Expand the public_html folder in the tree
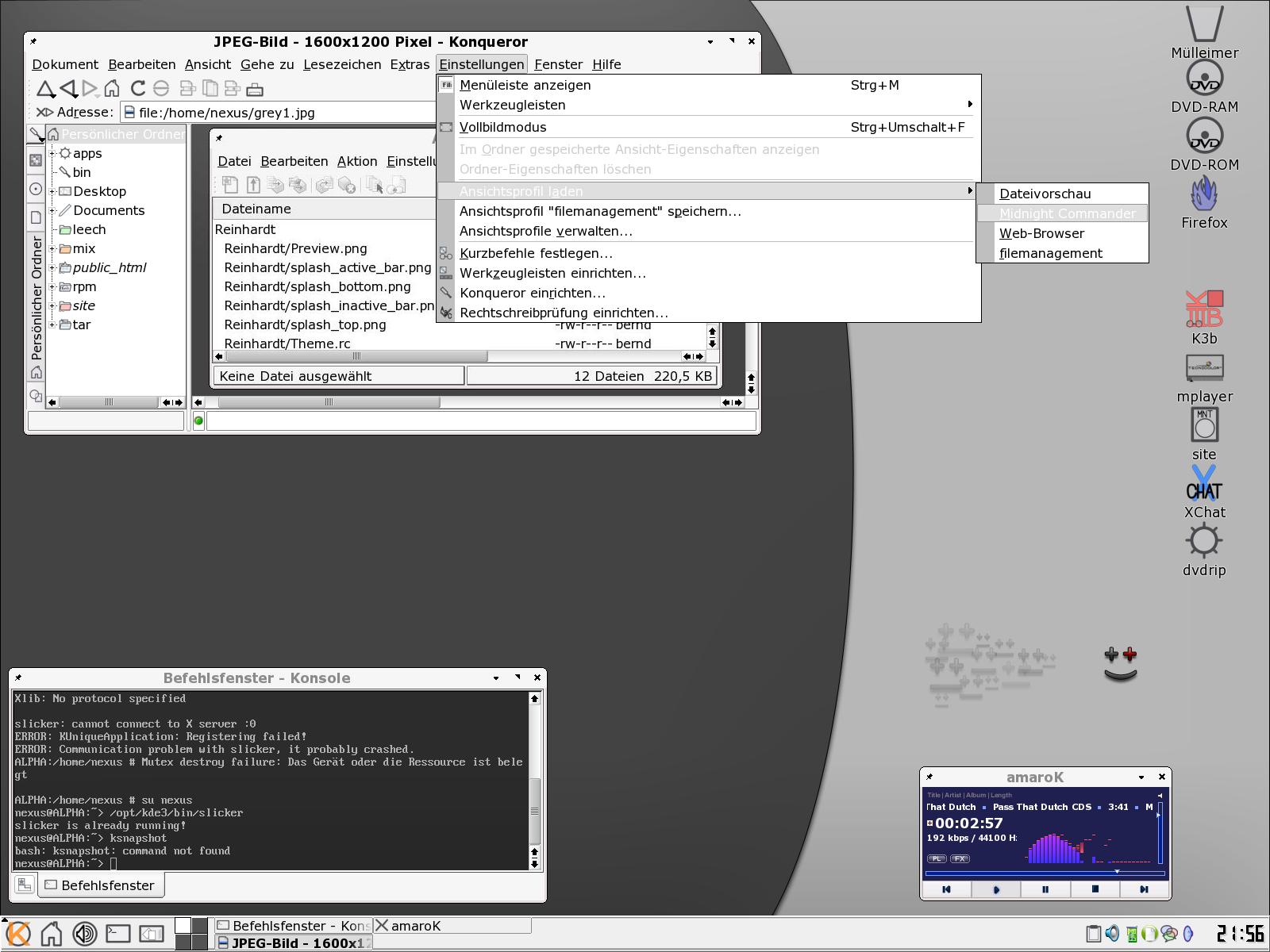The image size is (1270, 952). pos(52,267)
